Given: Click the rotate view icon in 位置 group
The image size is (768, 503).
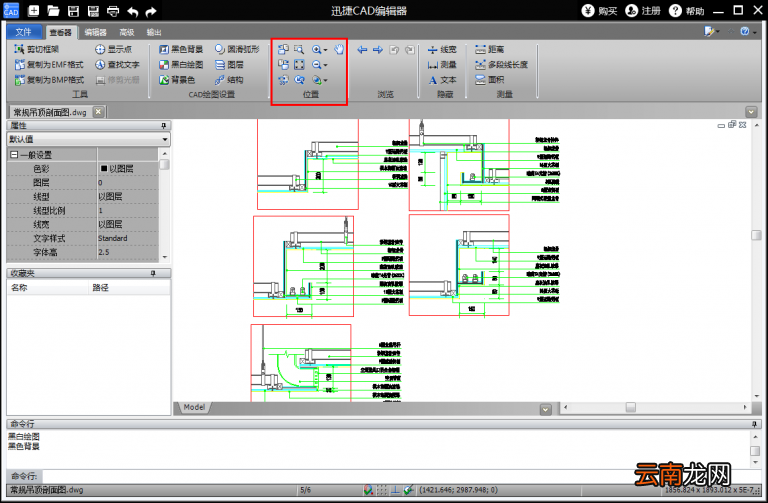Looking at the screenshot, I should pos(283,80).
